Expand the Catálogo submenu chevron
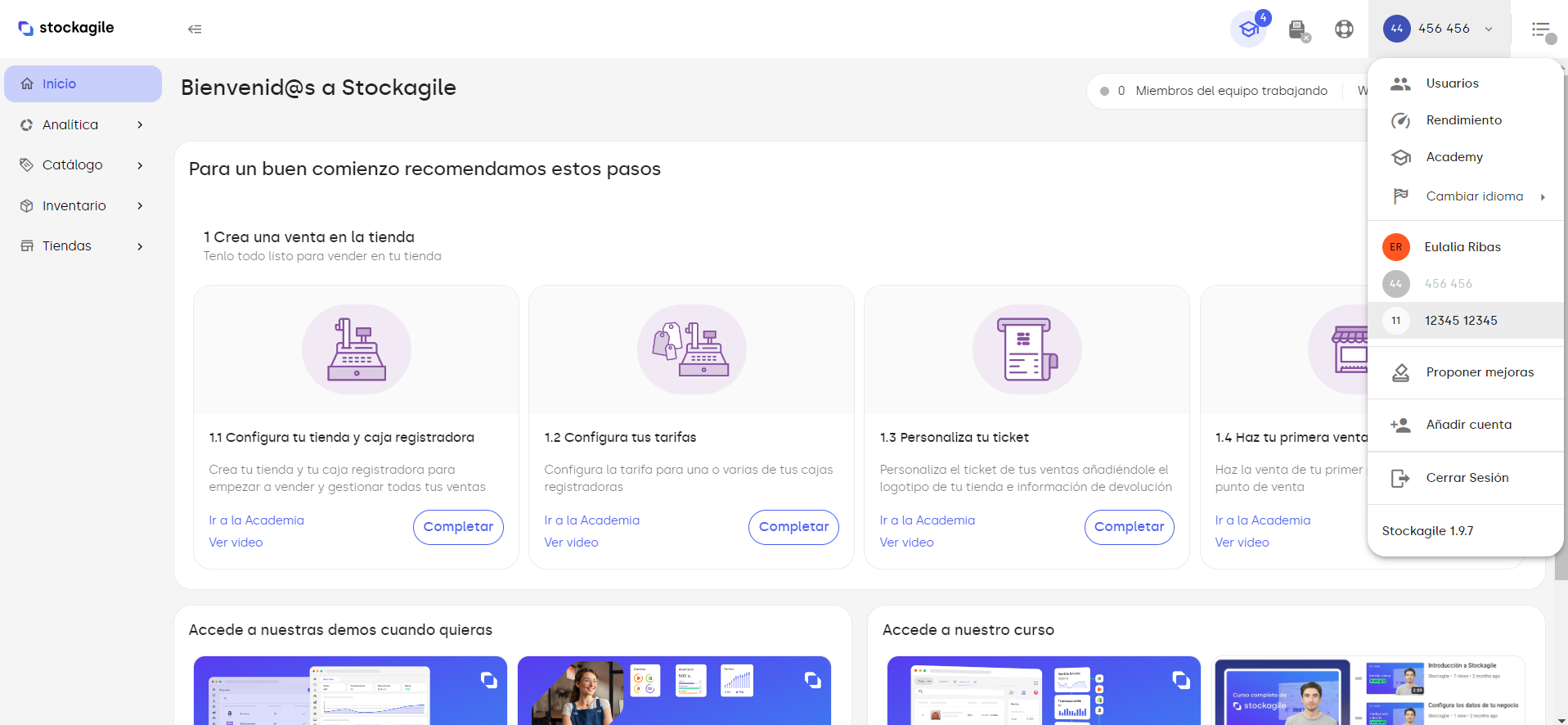This screenshot has width=1568, height=725. (140, 165)
